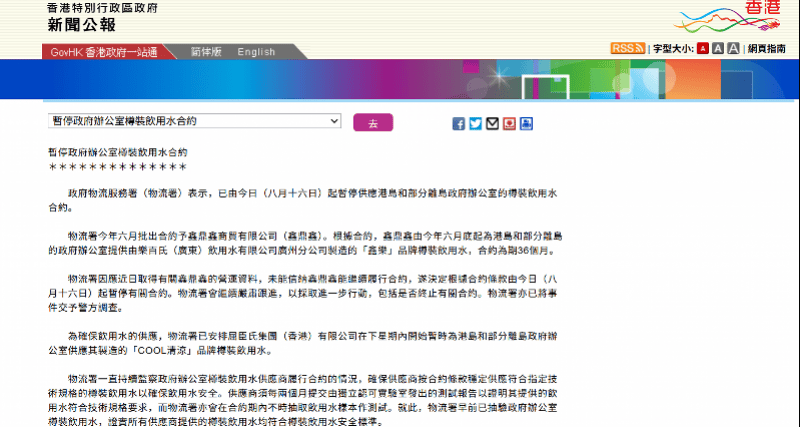Viewport: 800px width, 427px height.
Task: Click the paragraph beginning 物流署因應近日取得
Action: click(303, 293)
